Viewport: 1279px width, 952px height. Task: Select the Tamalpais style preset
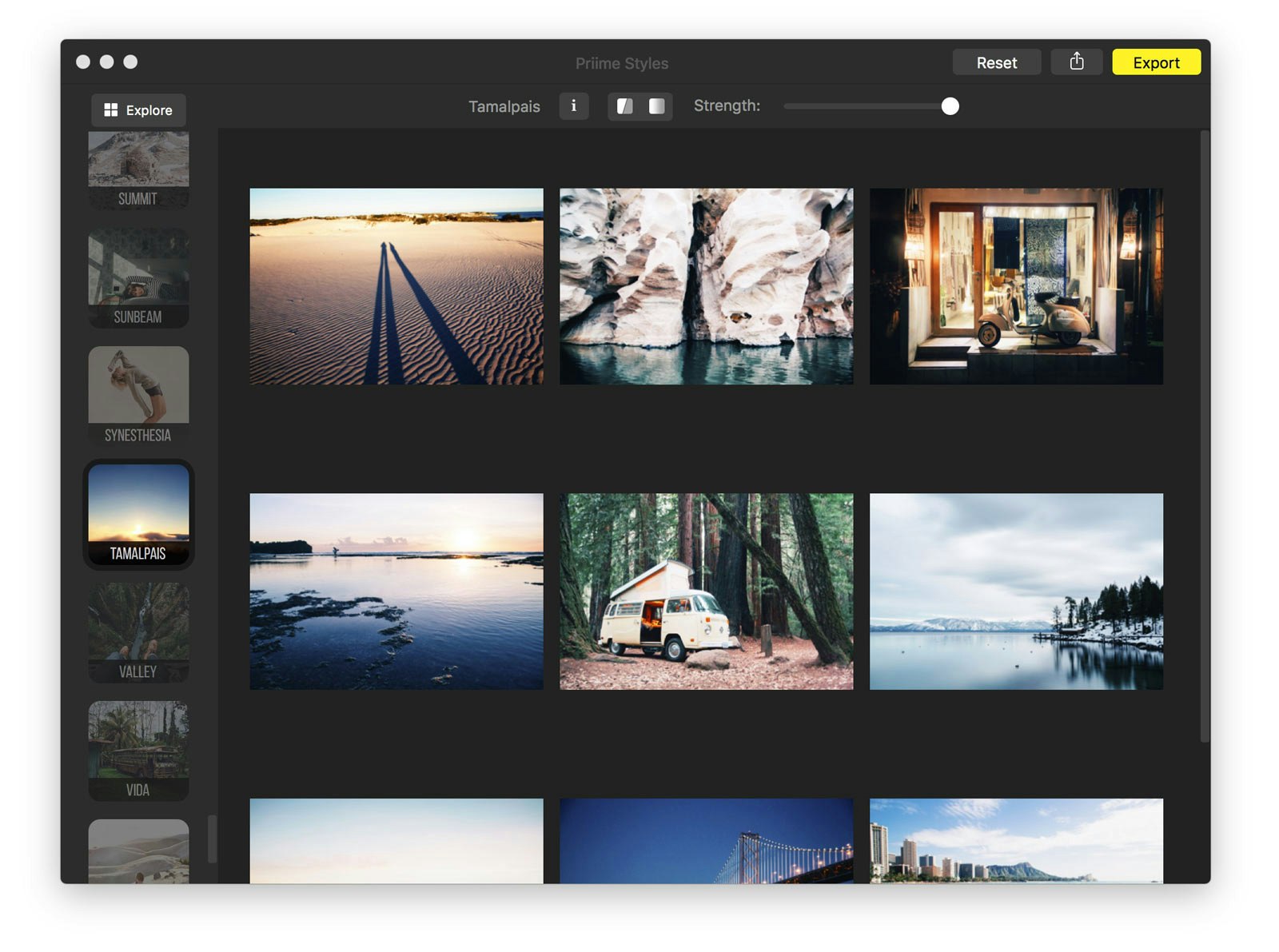(138, 514)
